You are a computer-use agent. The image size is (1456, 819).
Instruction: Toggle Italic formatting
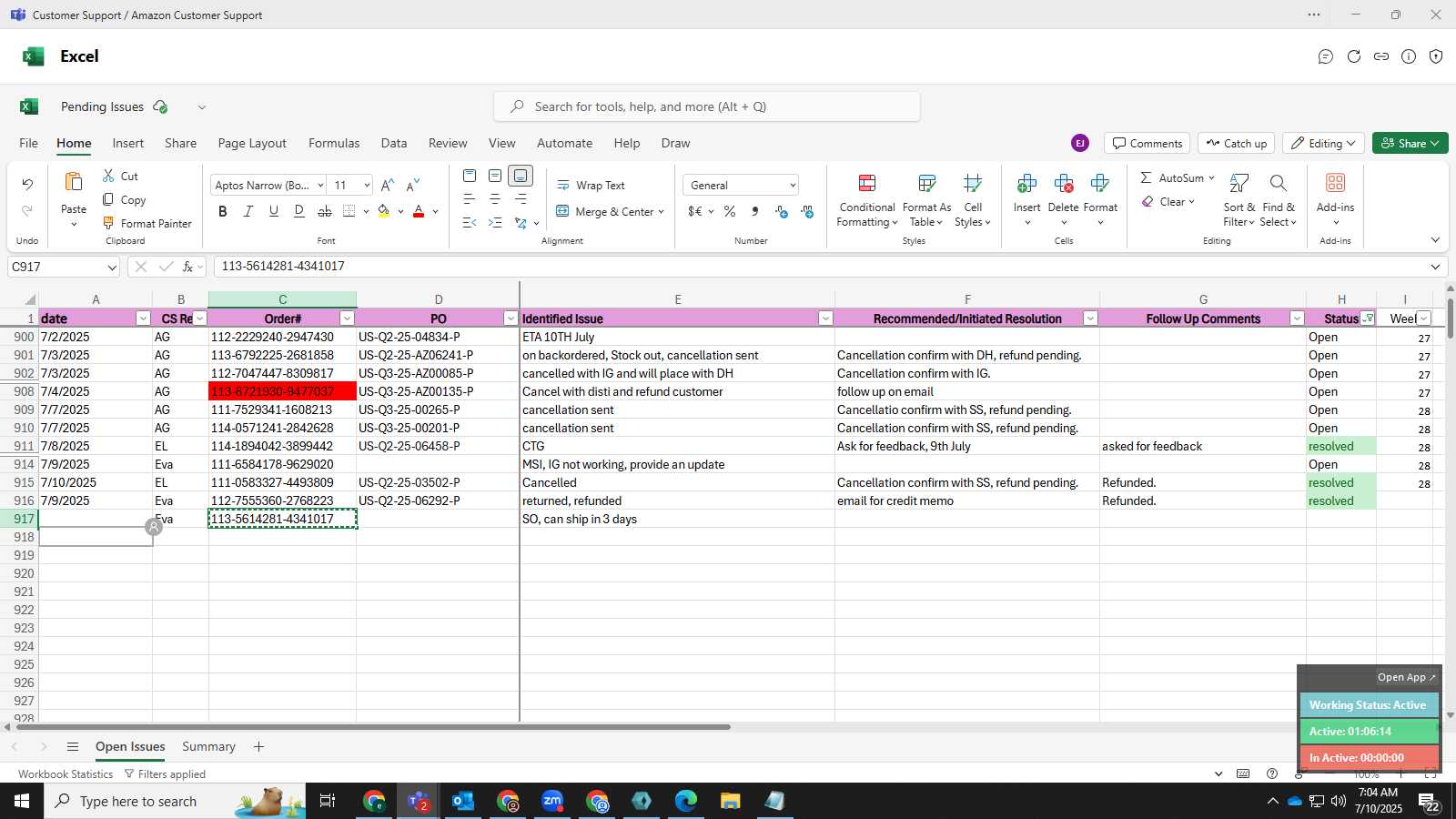point(248,211)
